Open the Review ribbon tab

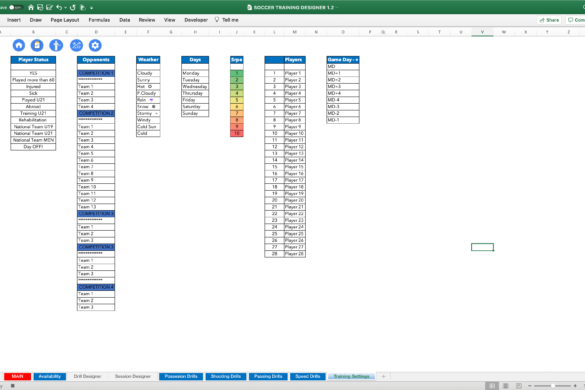click(147, 20)
